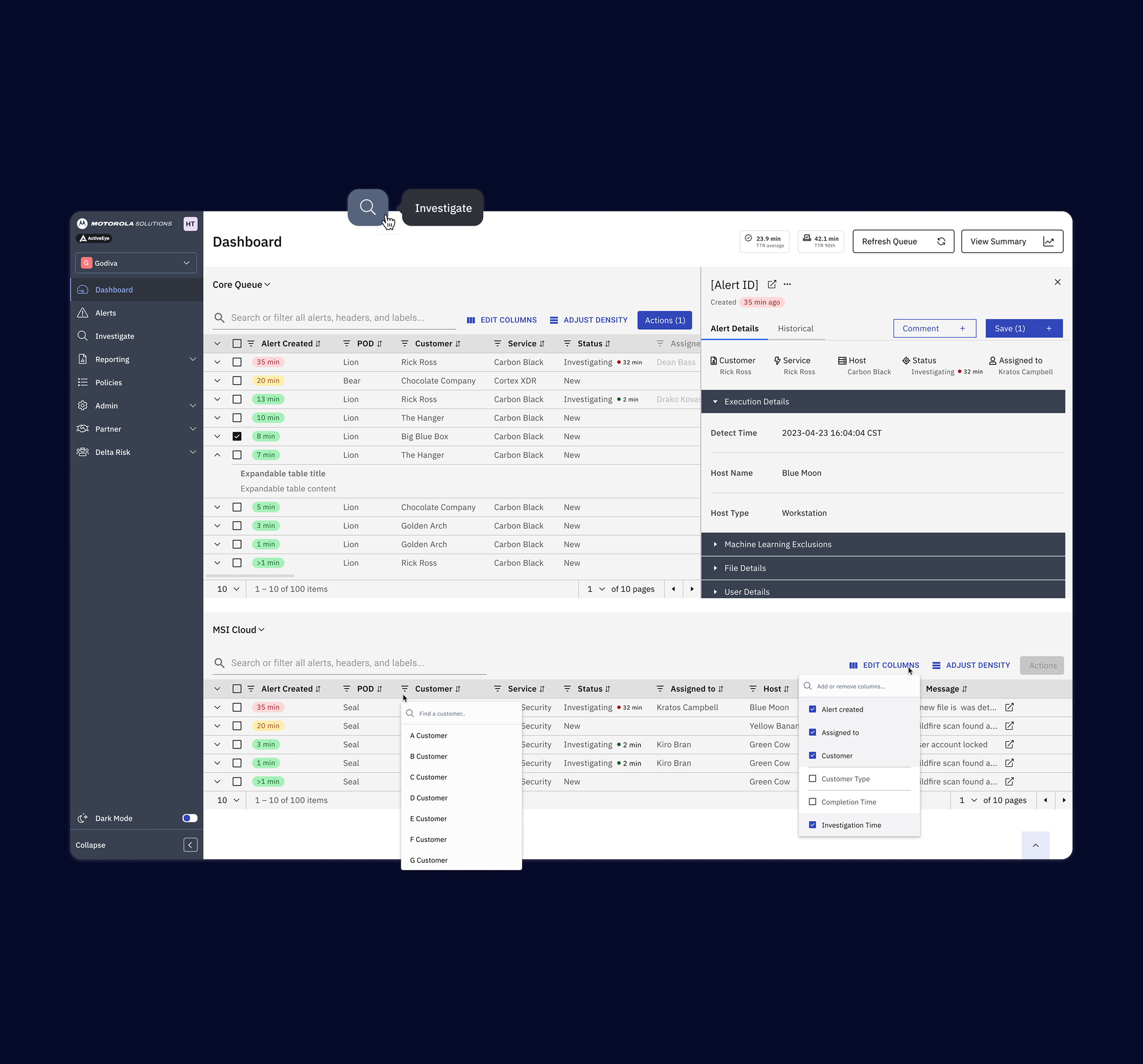Select the Alert Details tab
This screenshot has height=1064, width=1143.
734,328
